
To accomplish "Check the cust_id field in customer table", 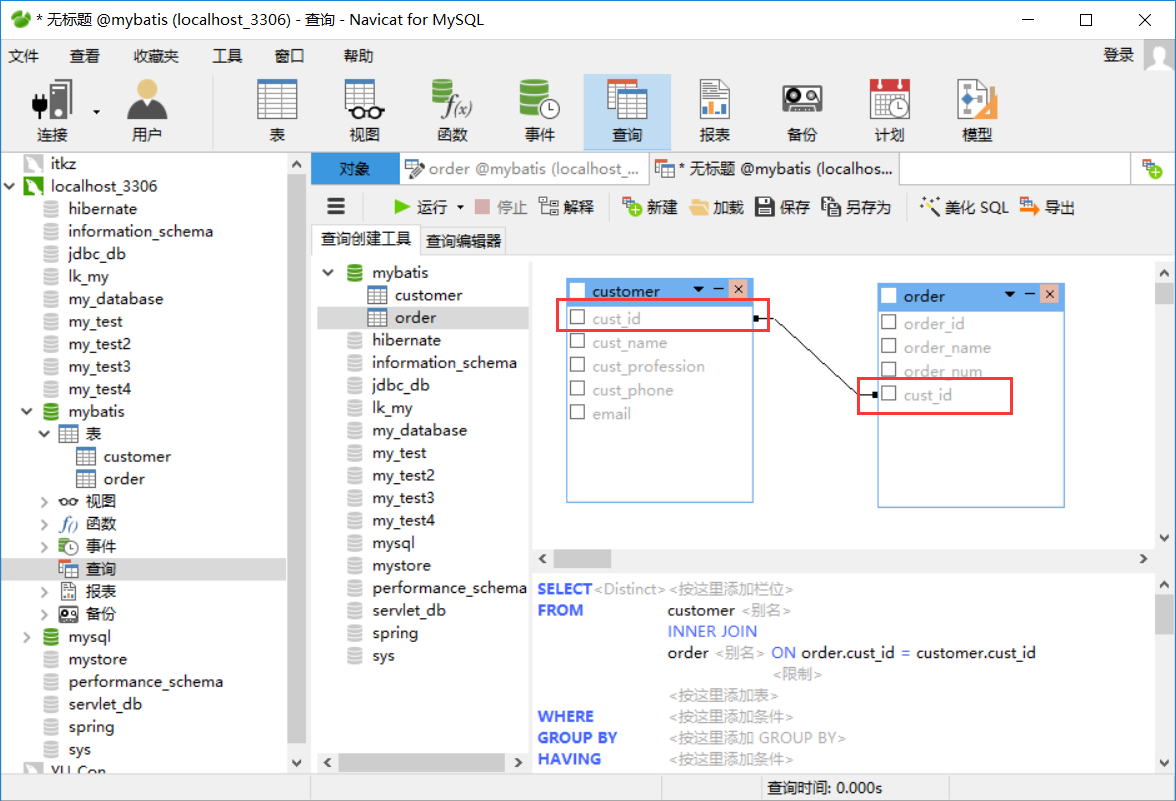I will [576, 315].
